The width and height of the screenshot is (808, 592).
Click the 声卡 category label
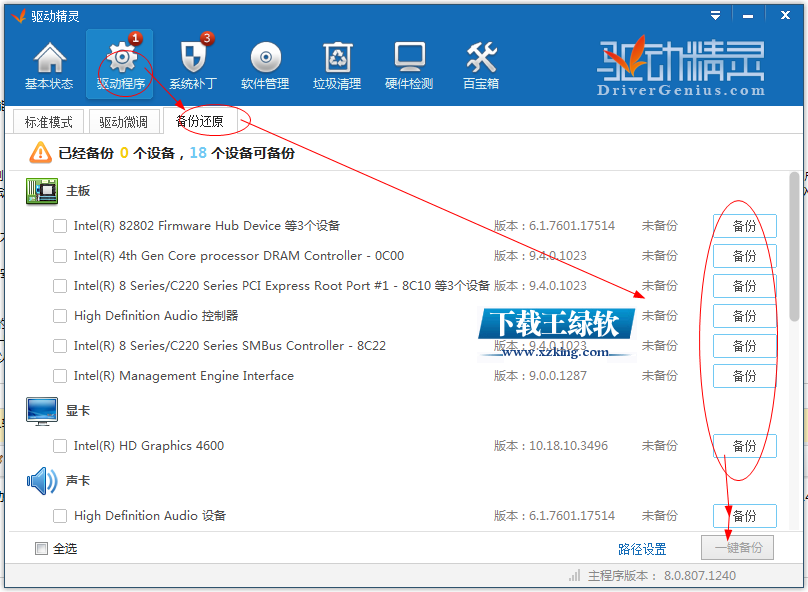pos(78,481)
